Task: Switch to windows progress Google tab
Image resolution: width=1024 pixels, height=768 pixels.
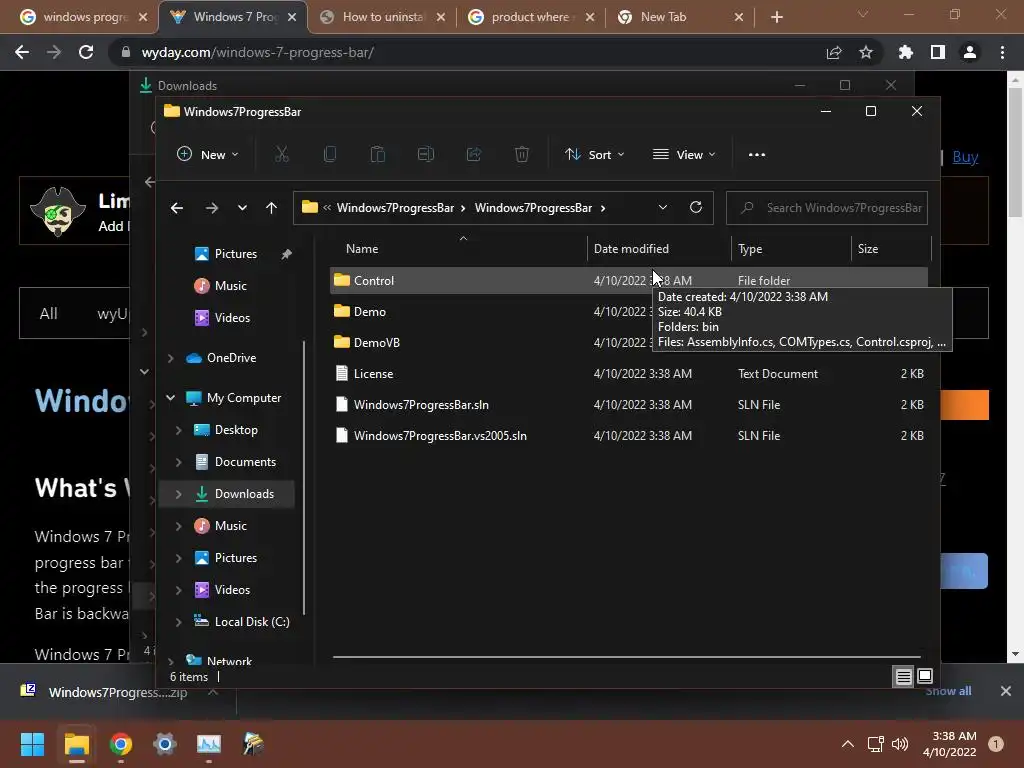Action: coord(85,17)
